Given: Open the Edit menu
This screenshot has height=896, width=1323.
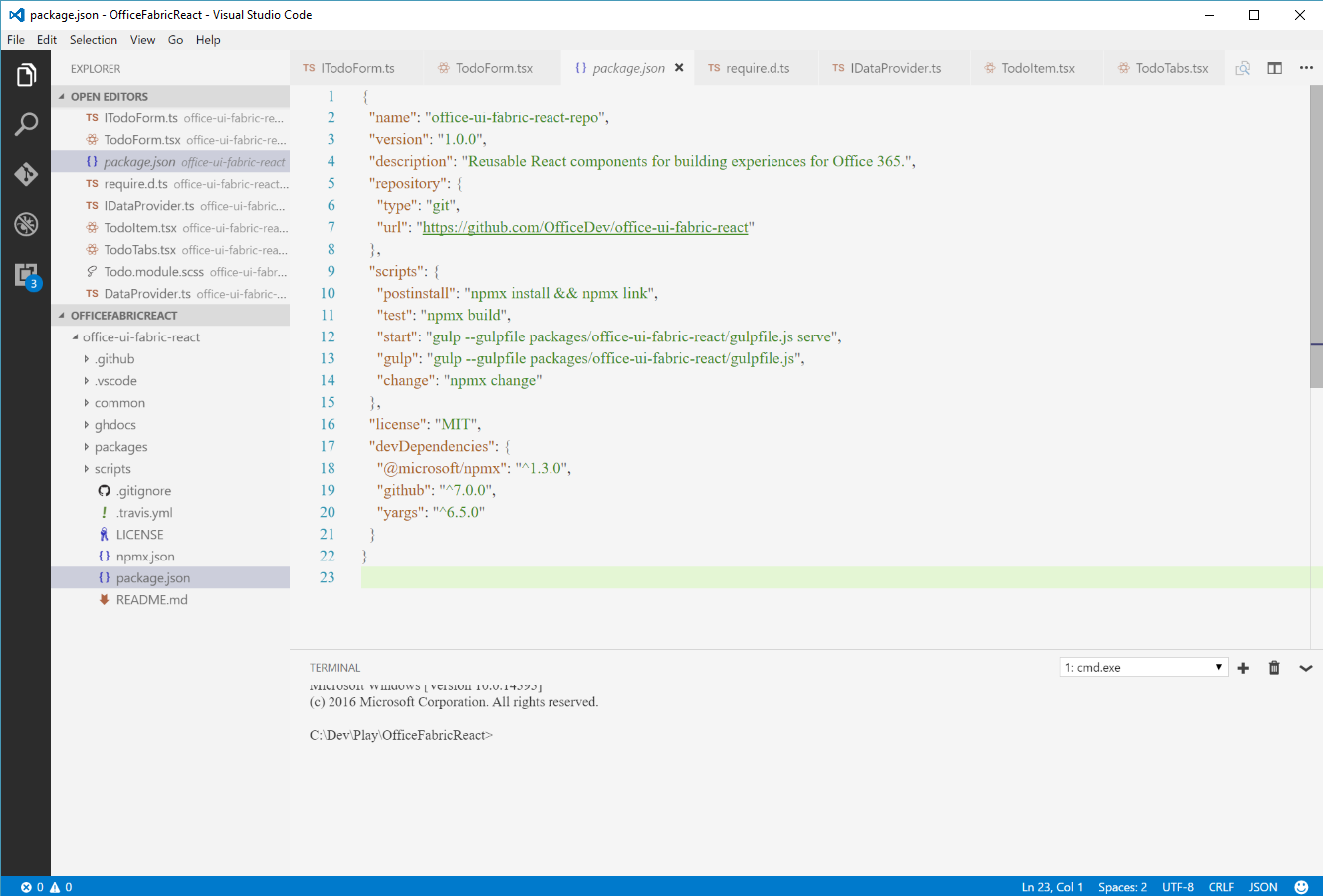Looking at the screenshot, I should tap(47, 40).
